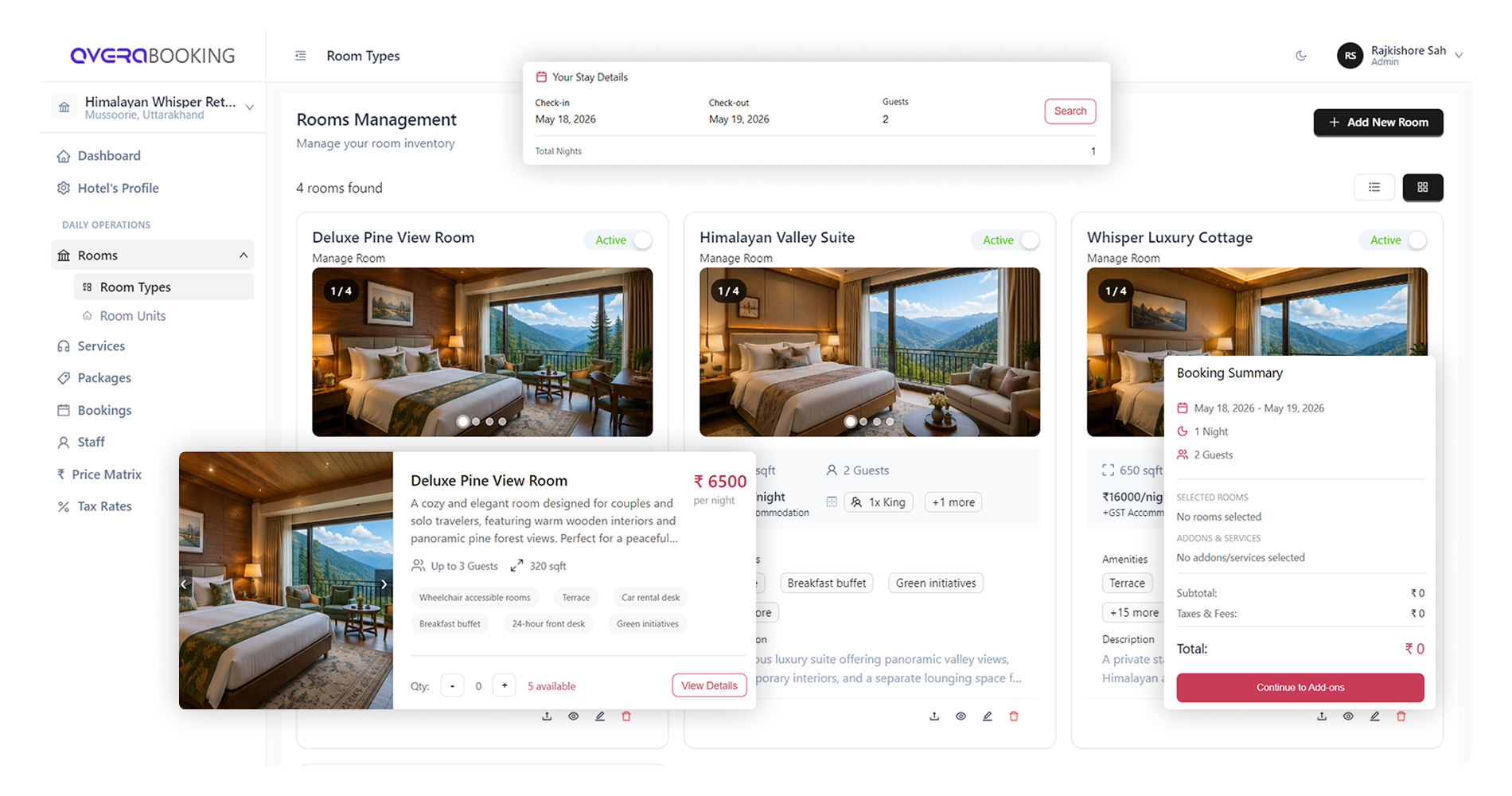This screenshot has width=1512, height=796.
Task: Edit Deluxe Pine View Room with pencil icon
Action: (600, 716)
